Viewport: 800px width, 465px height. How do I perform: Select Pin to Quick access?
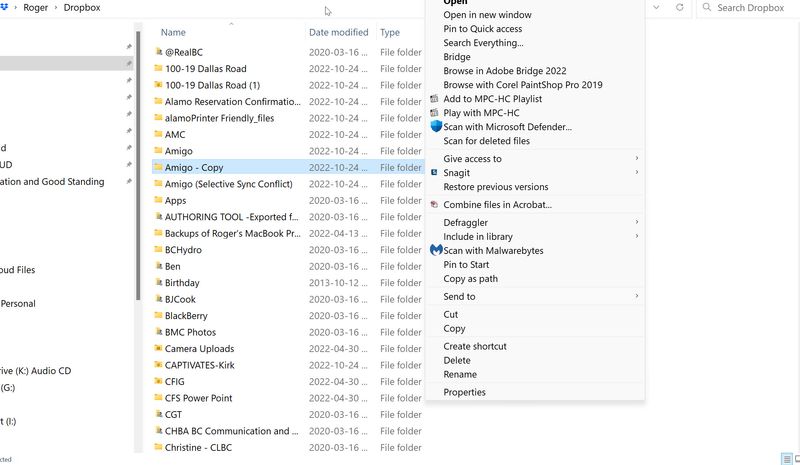point(482,29)
